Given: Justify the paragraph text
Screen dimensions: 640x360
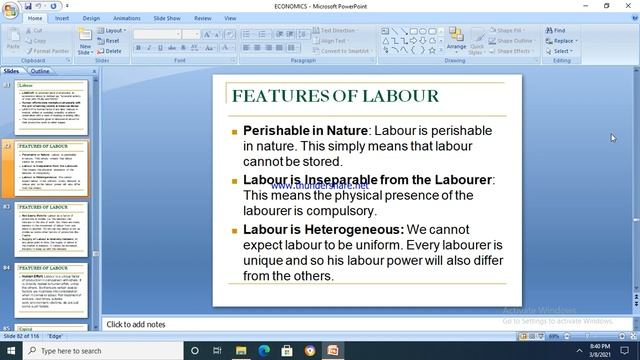Looking at the screenshot, I should pyautogui.click(x=279, y=48).
